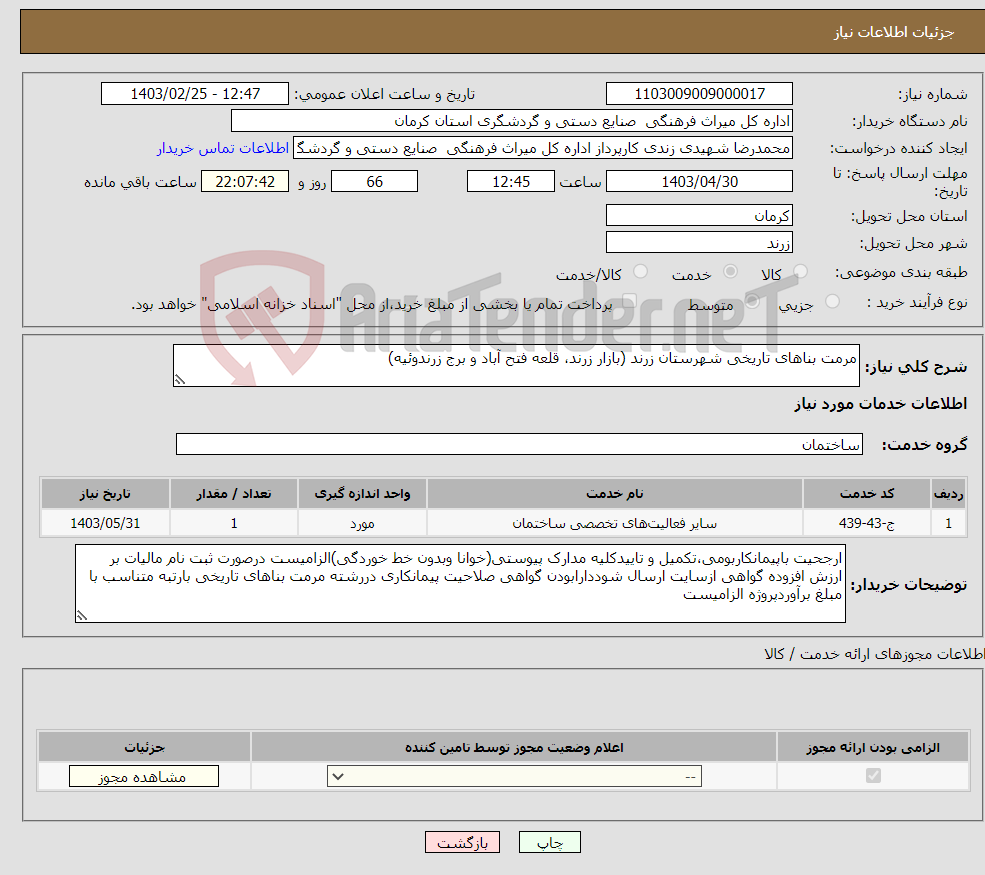Click the announcement date field 1403/02/25 - 12:47
The height and width of the screenshot is (875, 985).
coord(195,94)
